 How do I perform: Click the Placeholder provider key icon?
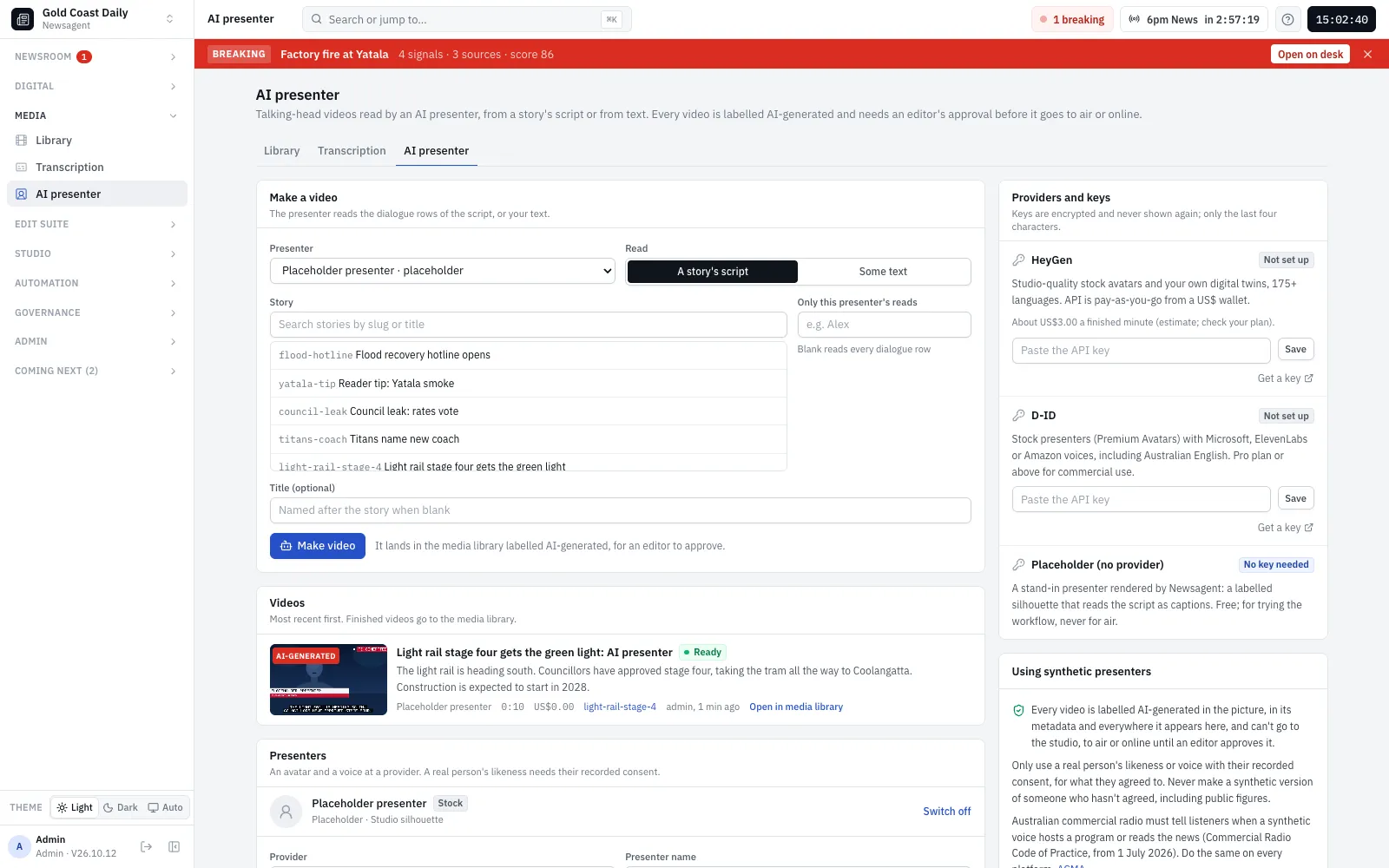[x=1018, y=564]
